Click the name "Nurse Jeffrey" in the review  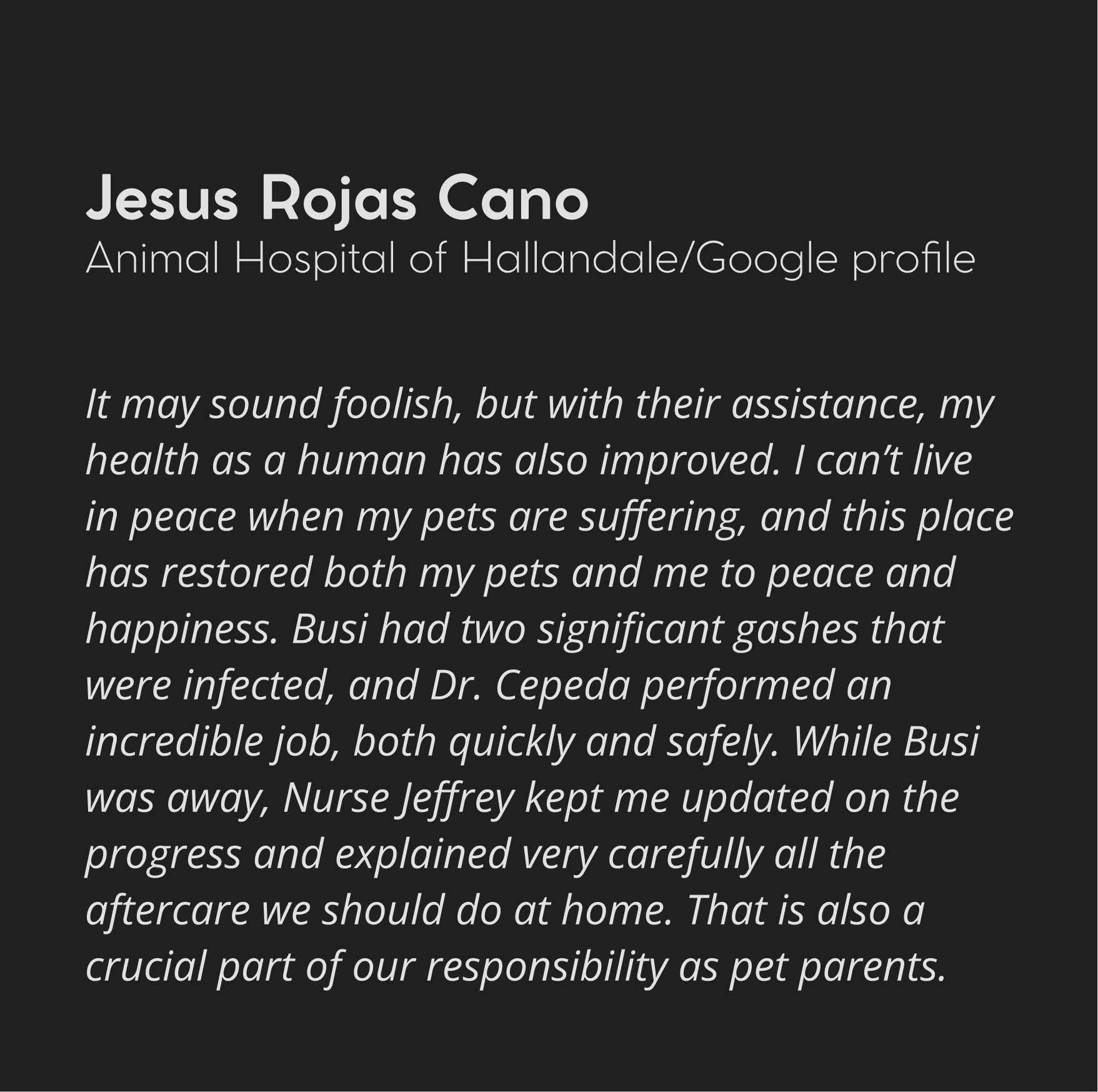399,798
